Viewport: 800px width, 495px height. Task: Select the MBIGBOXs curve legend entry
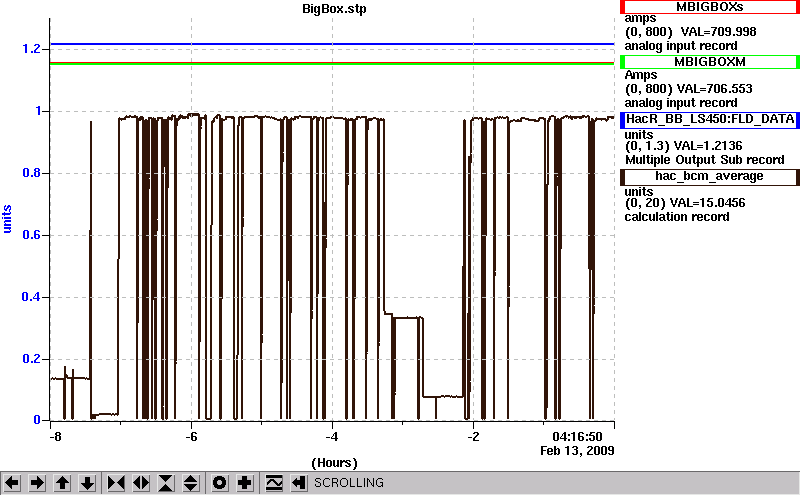click(x=709, y=7)
